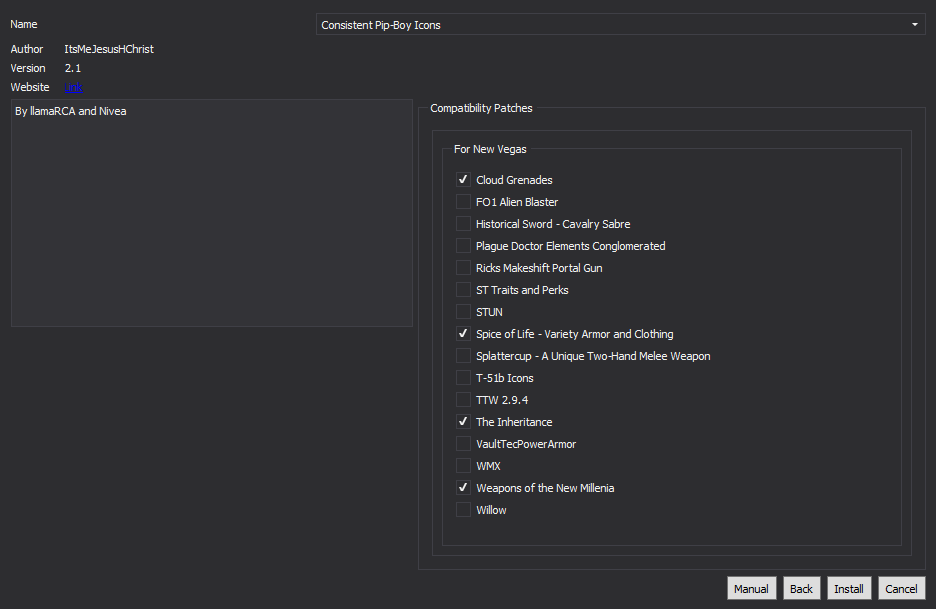936x609 pixels.
Task: Click the Compatibility Patches group title
Action: tap(481, 108)
